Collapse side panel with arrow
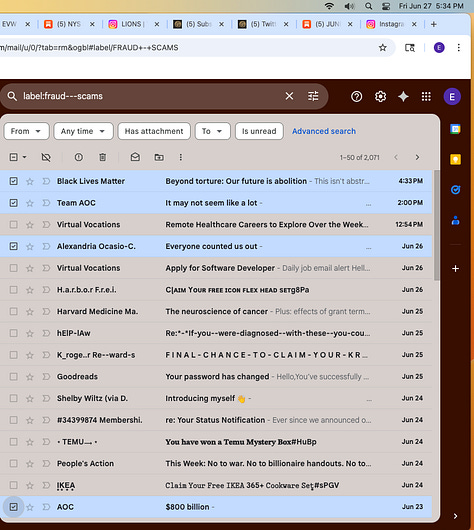The image size is (474, 530). point(455,516)
